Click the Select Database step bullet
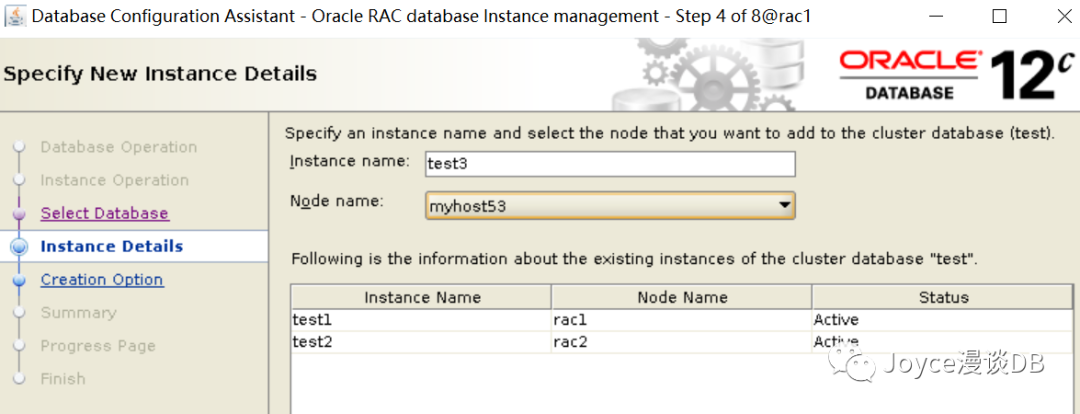The width and height of the screenshot is (1080, 414). coord(18,214)
